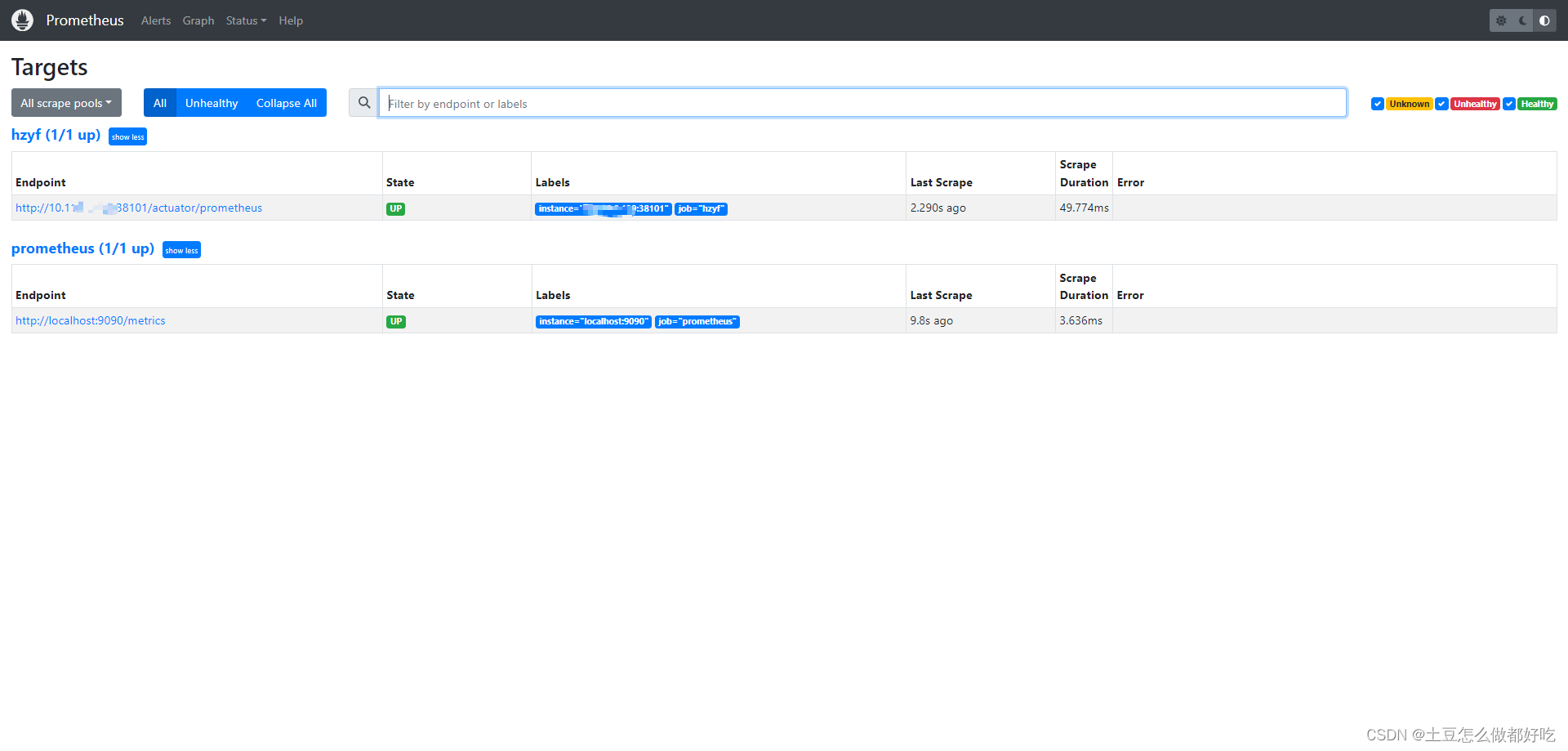Click the job="hzyf" label badge
This screenshot has height=751, width=1568.
point(701,208)
